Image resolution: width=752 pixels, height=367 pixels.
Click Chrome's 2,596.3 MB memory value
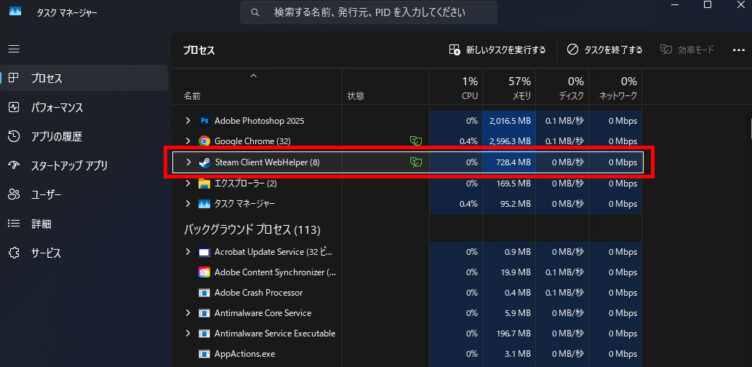pos(510,142)
